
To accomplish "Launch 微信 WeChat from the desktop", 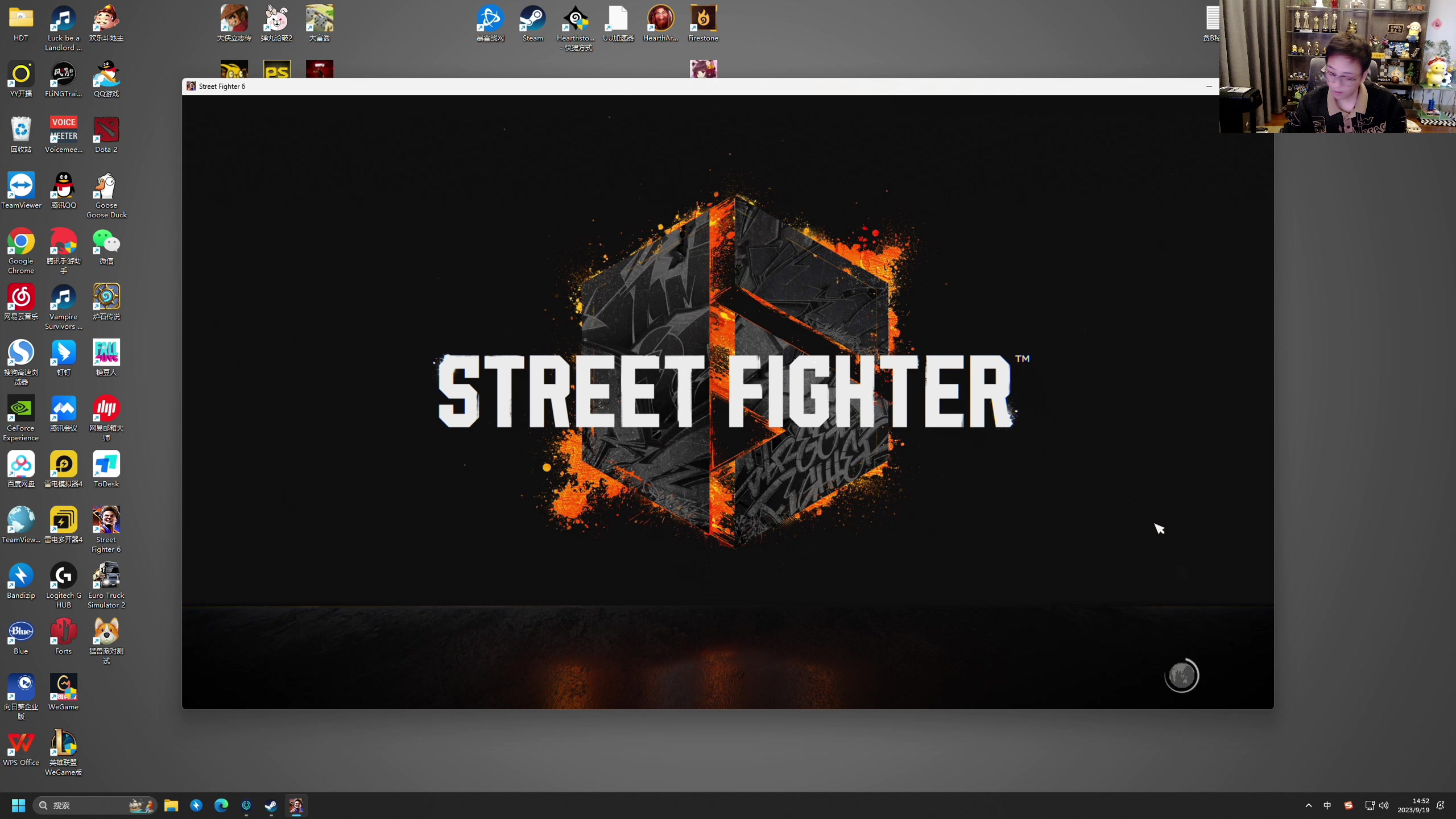I will pyautogui.click(x=106, y=247).
